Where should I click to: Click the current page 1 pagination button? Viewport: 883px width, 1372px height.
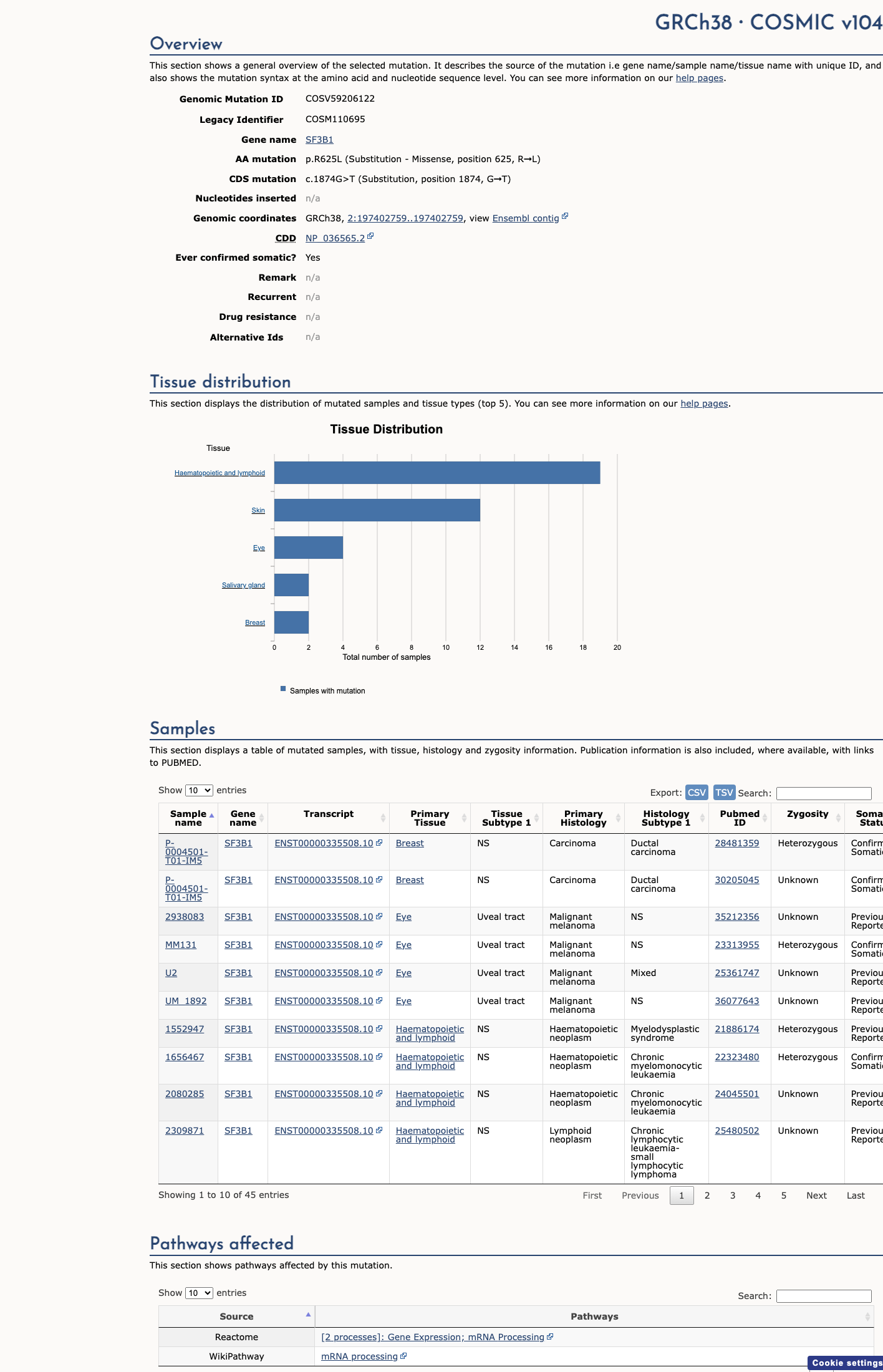pyautogui.click(x=682, y=1196)
